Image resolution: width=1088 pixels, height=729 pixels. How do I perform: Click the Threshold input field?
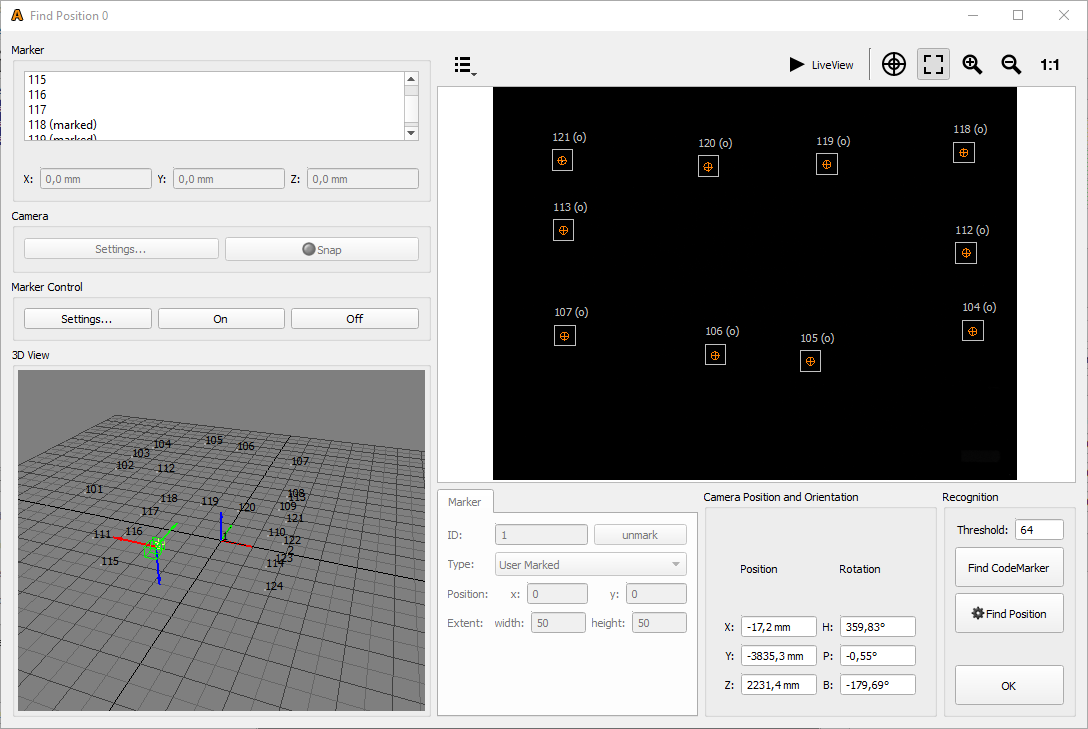pos(1038,530)
